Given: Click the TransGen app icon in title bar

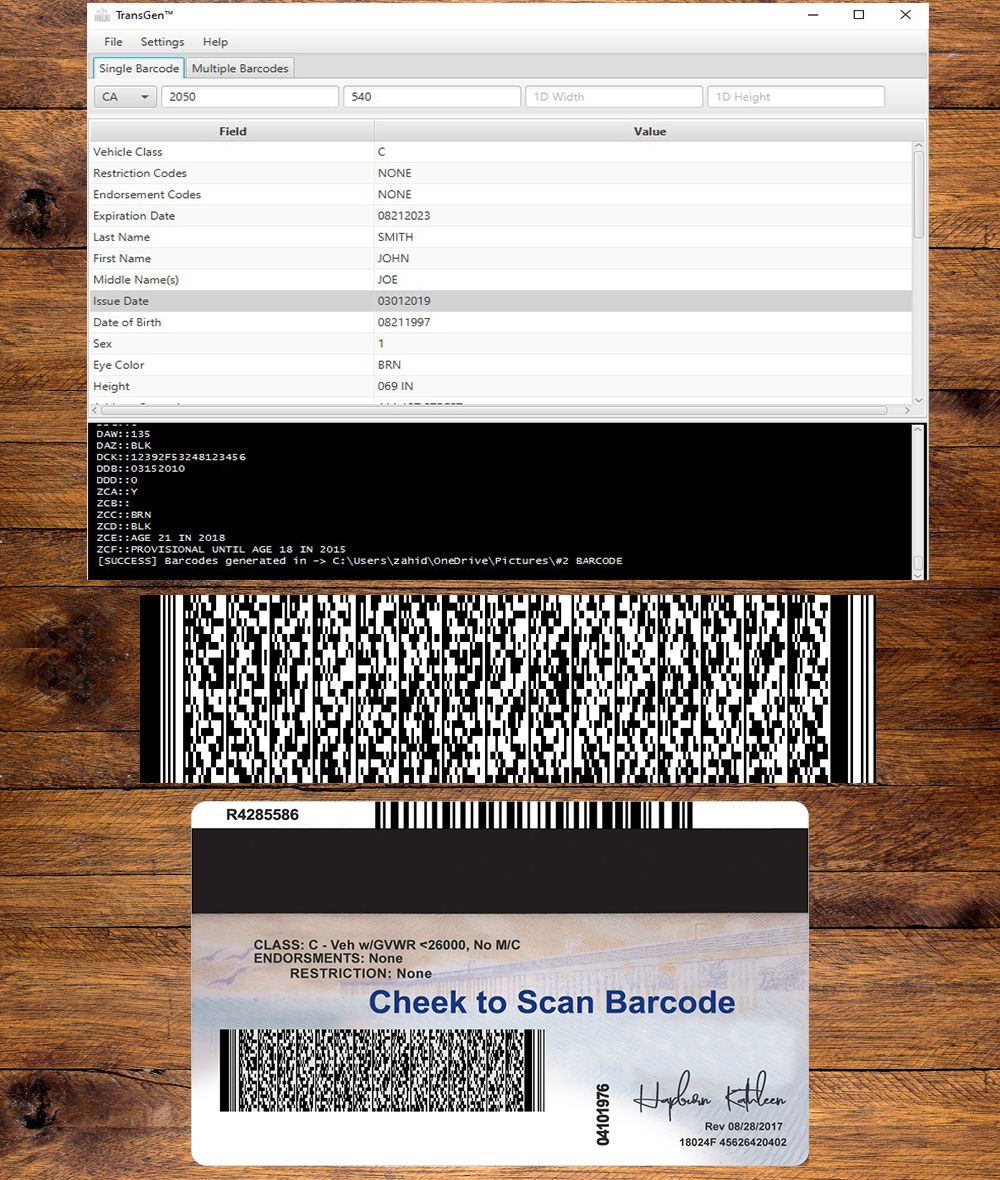Looking at the screenshot, I should [102, 15].
